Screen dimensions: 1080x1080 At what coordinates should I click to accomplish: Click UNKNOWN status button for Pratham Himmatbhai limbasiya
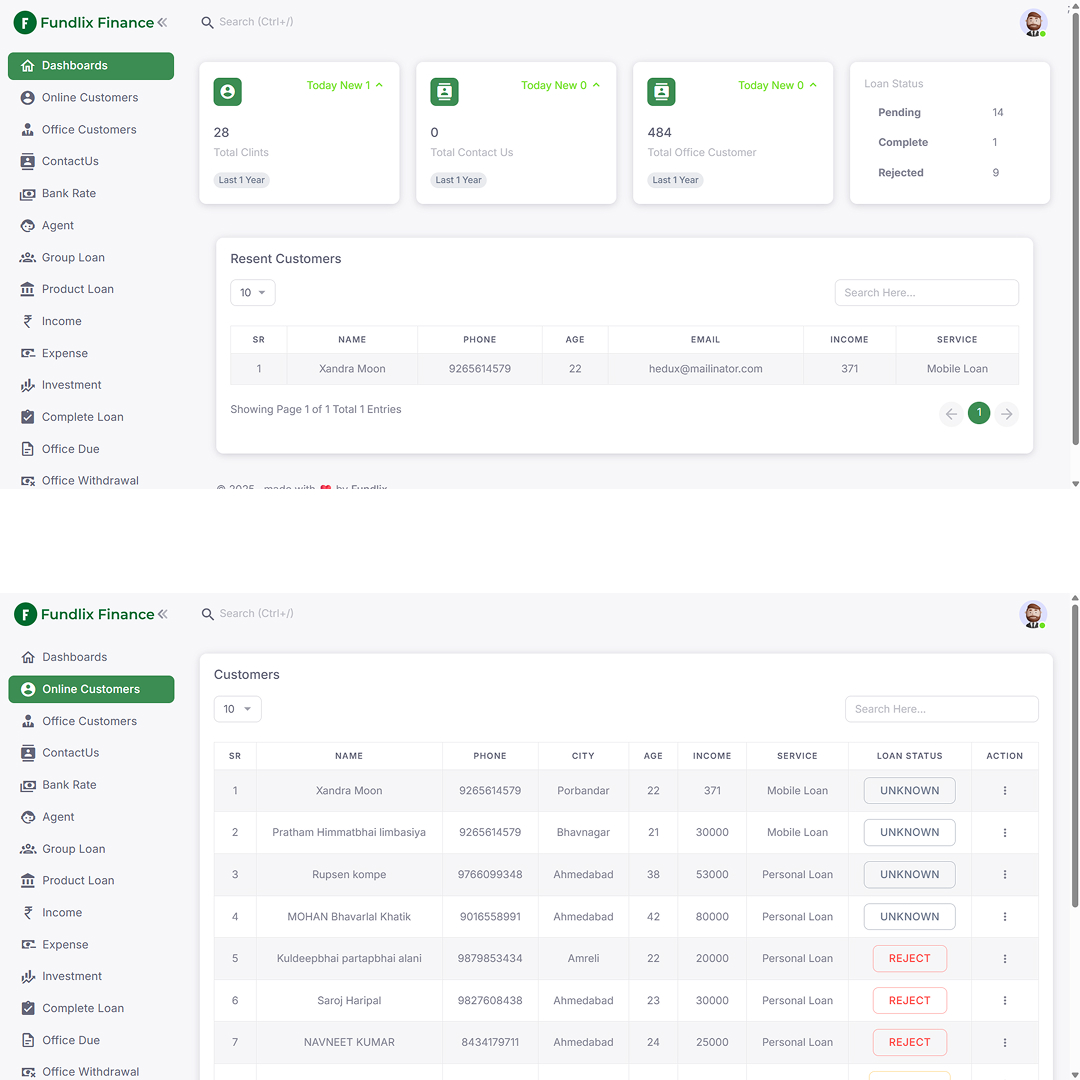click(909, 833)
